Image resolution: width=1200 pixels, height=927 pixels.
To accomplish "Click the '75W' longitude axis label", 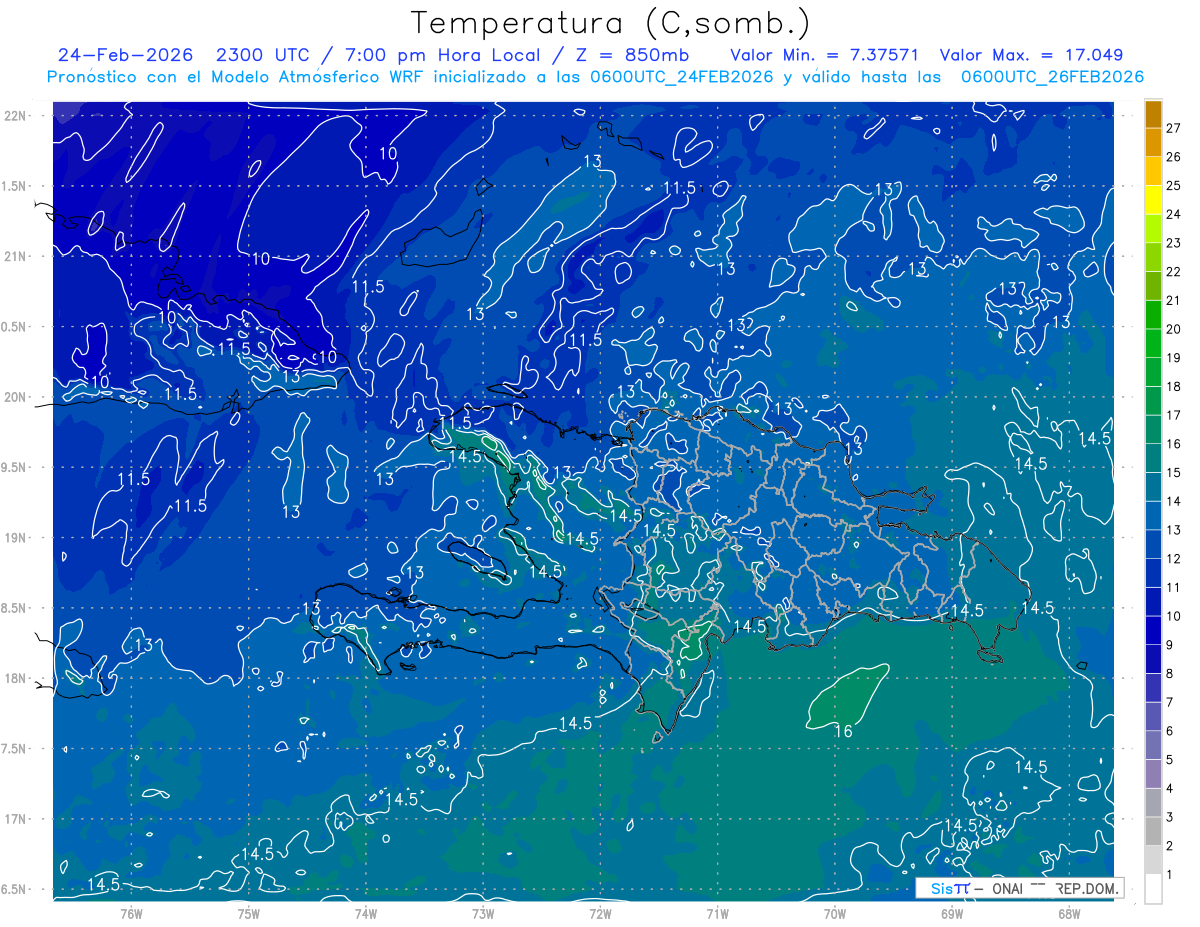I will [248, 913].
